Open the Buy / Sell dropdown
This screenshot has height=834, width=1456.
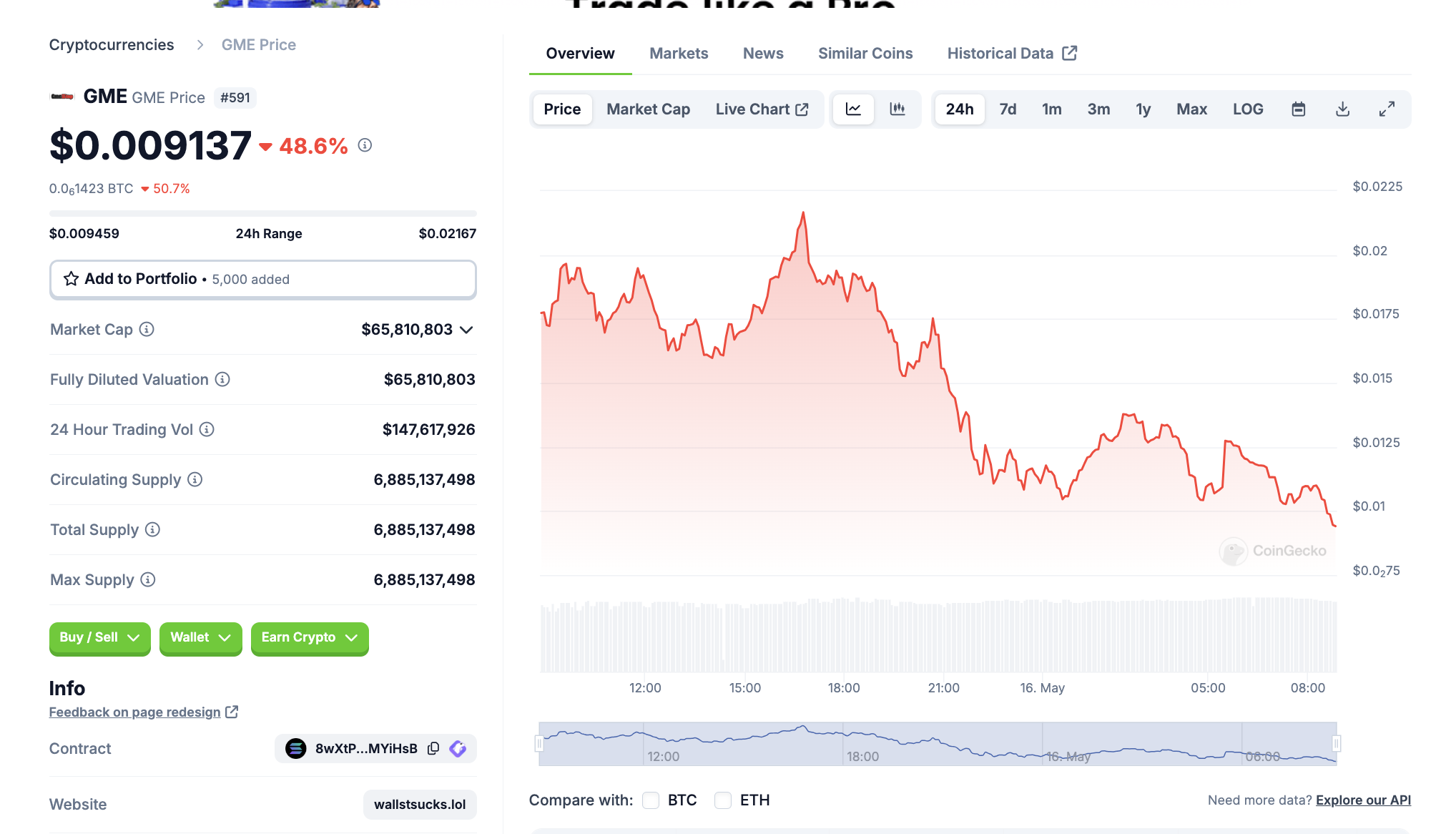[99, 637]
